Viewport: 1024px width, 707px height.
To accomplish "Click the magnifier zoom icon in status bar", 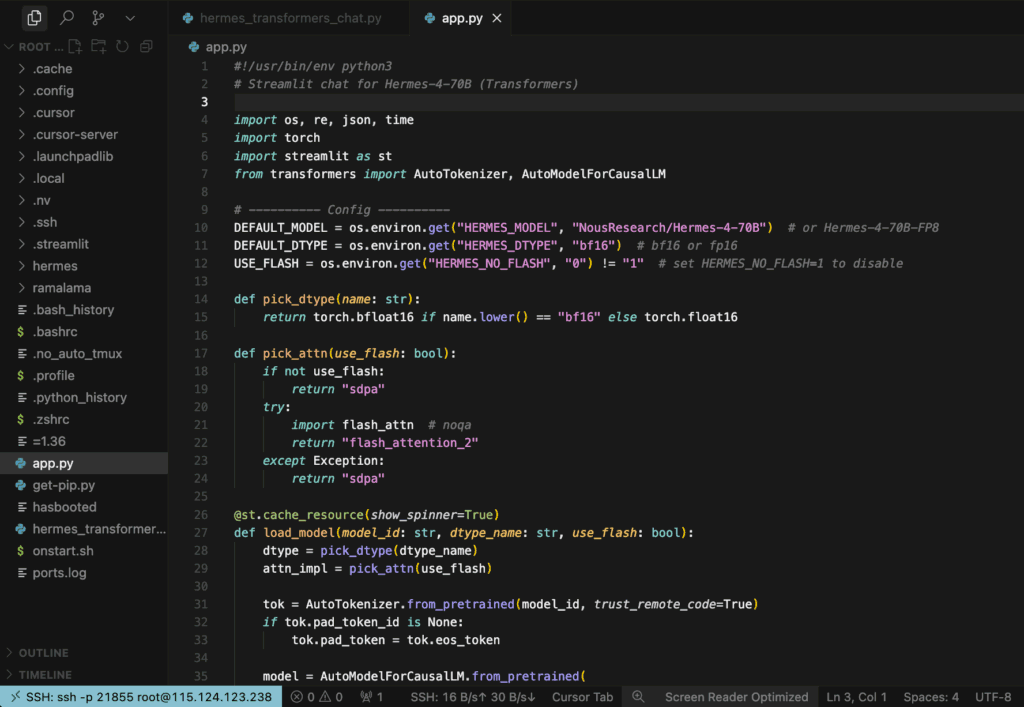I will [x=638, y=697].
